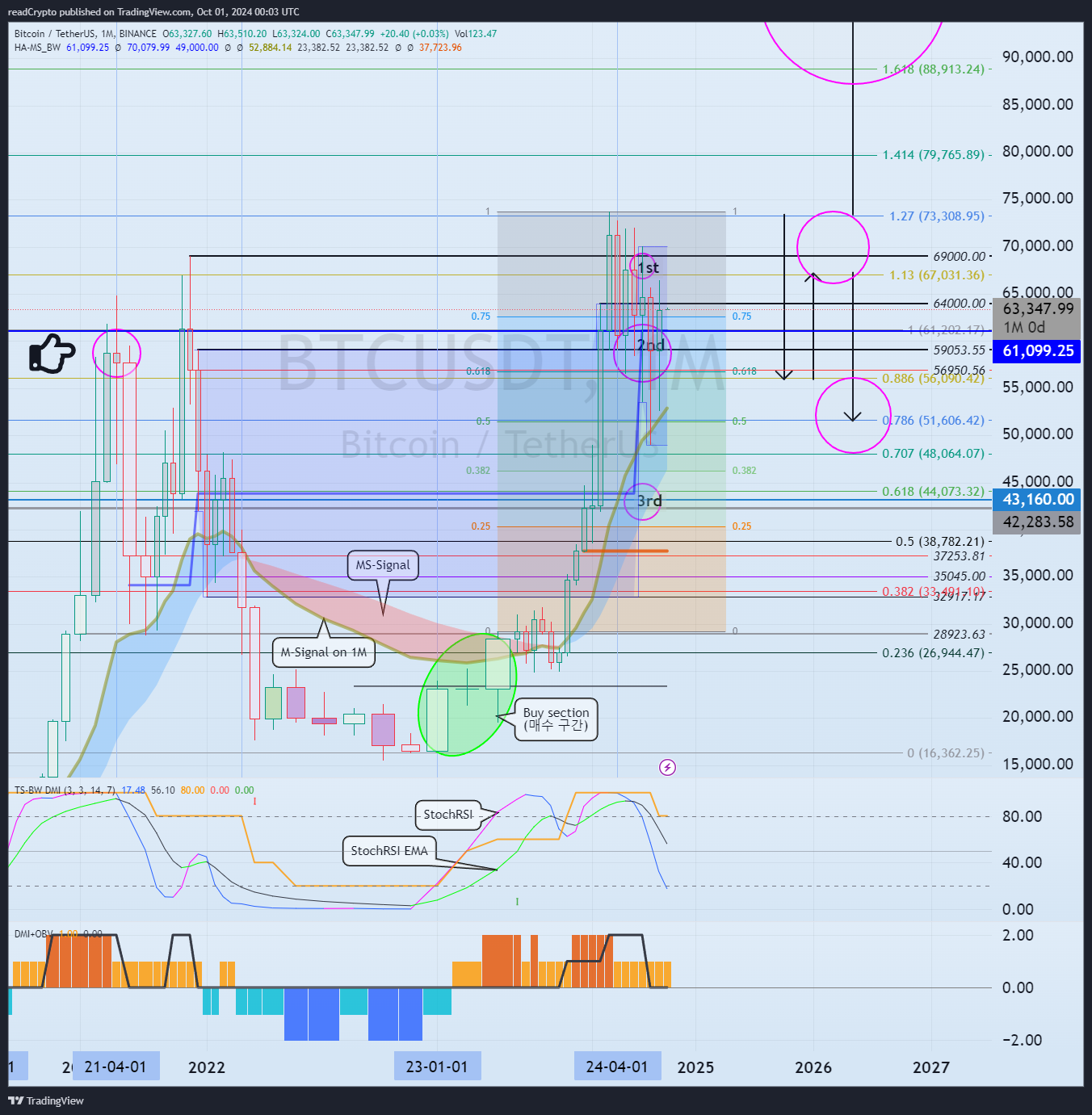This screenshot has height=1115, width=1092.
Task: Click the 24-04-01 date marker
Action: [617, 1067]
